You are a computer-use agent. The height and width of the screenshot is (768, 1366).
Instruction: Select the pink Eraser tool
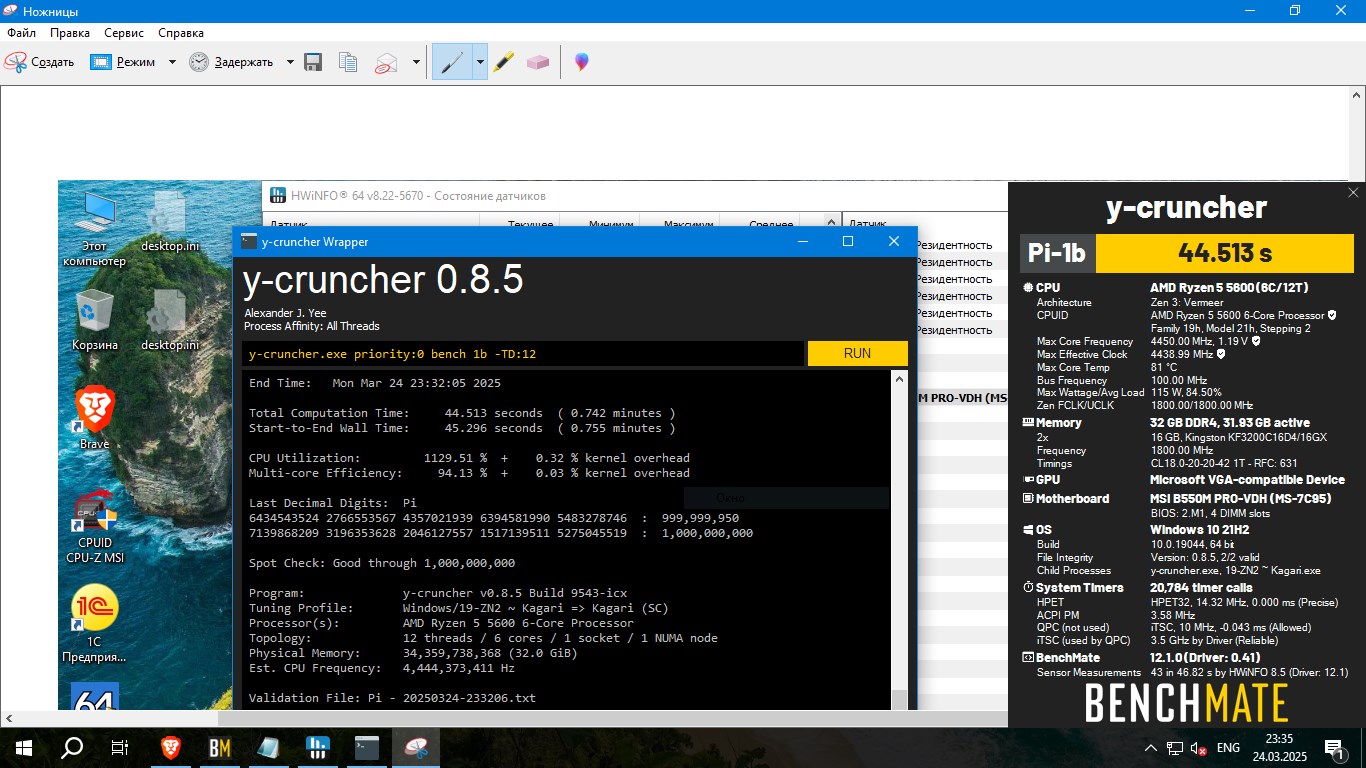tap(538, 62)
